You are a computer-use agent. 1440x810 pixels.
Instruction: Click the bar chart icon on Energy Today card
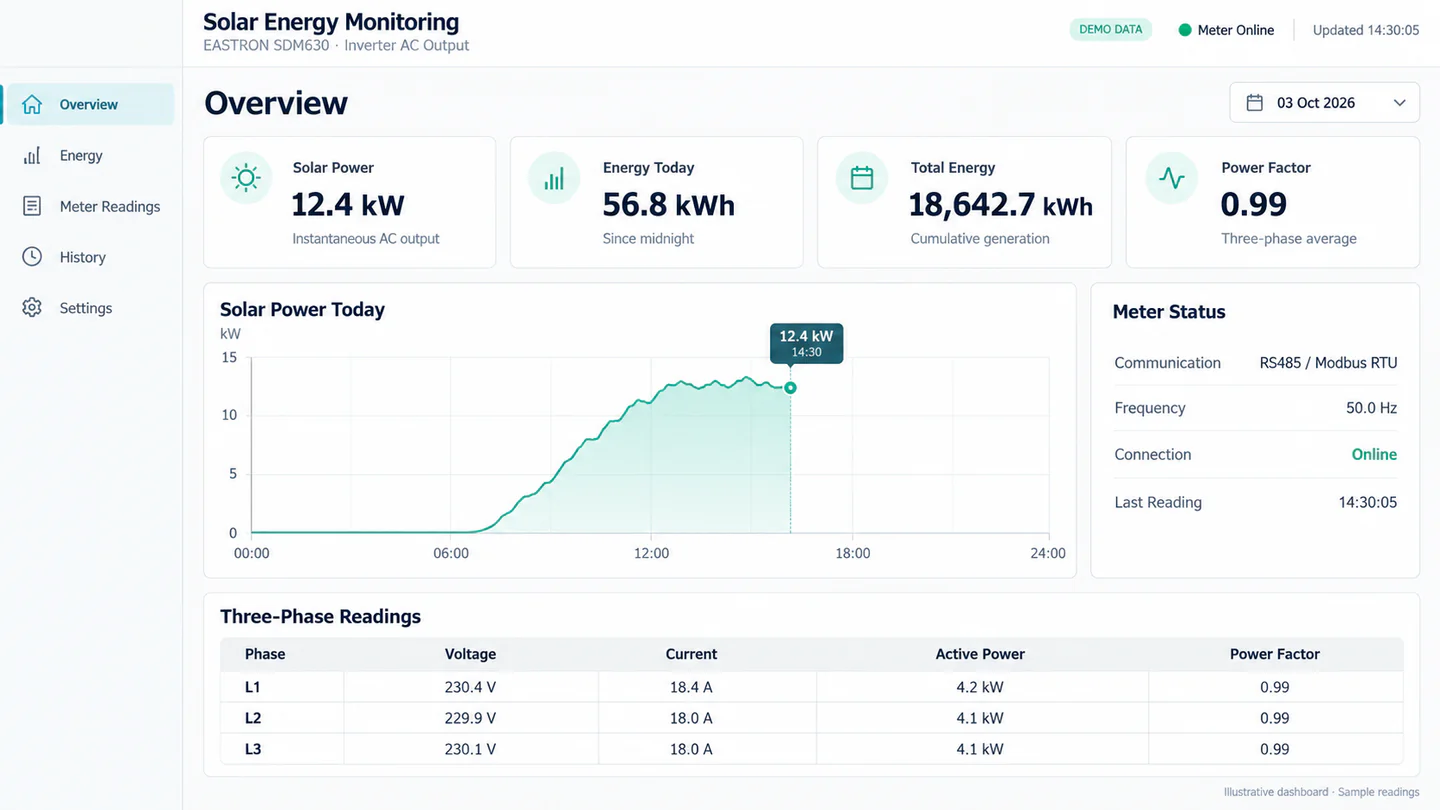point(554,178)
